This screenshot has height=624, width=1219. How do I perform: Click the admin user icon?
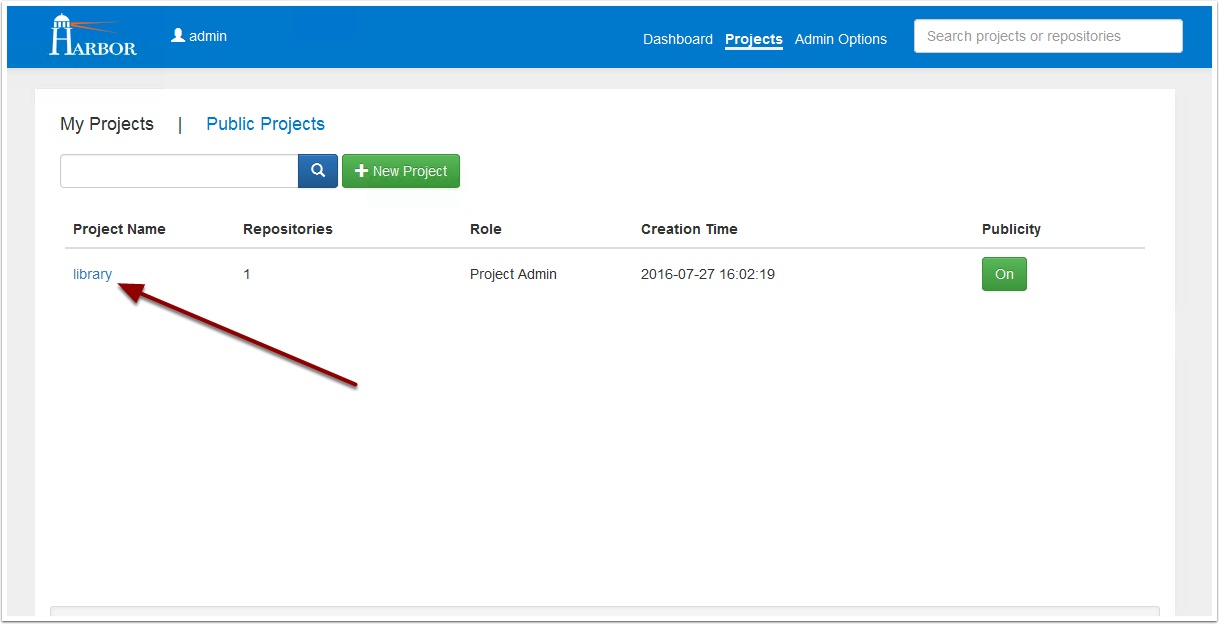(x=178, y=35)
